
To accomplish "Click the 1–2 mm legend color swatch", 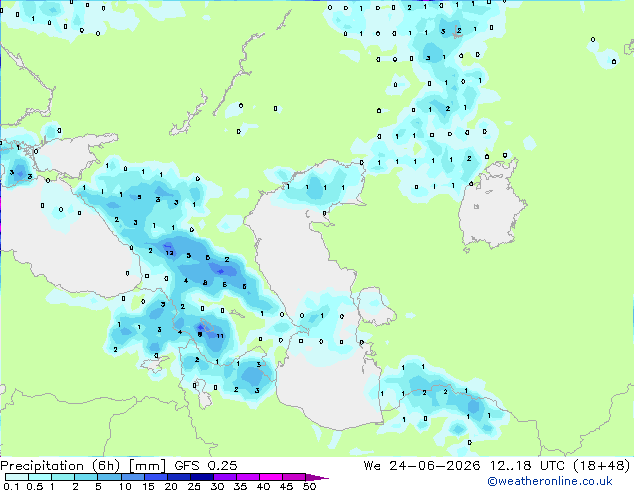I will (x=63, y=477).
